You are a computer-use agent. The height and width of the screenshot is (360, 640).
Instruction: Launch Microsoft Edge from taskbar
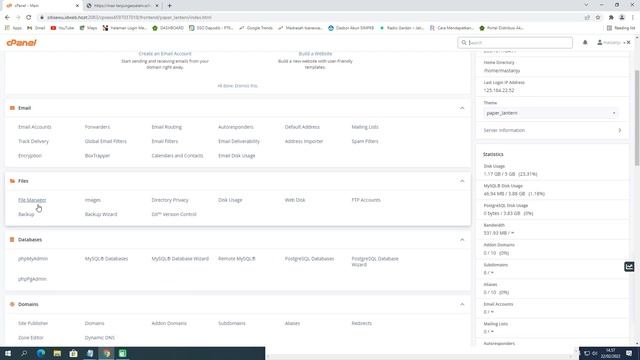[x=41, y=353]
